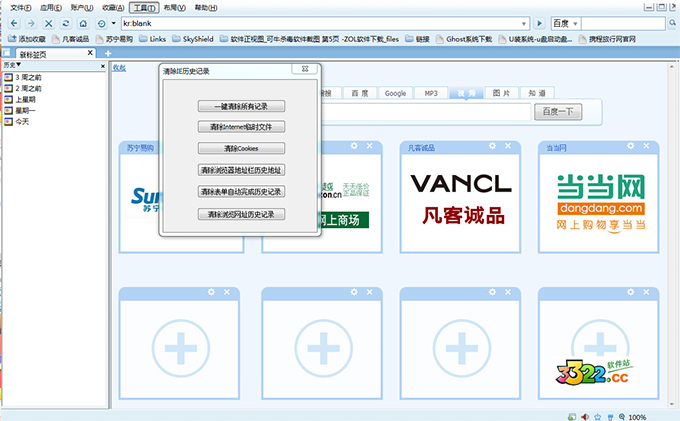This screenshot has height=421, width=680.
Task: Click the tab list icon left of tabs
Action: click(7, 53)
